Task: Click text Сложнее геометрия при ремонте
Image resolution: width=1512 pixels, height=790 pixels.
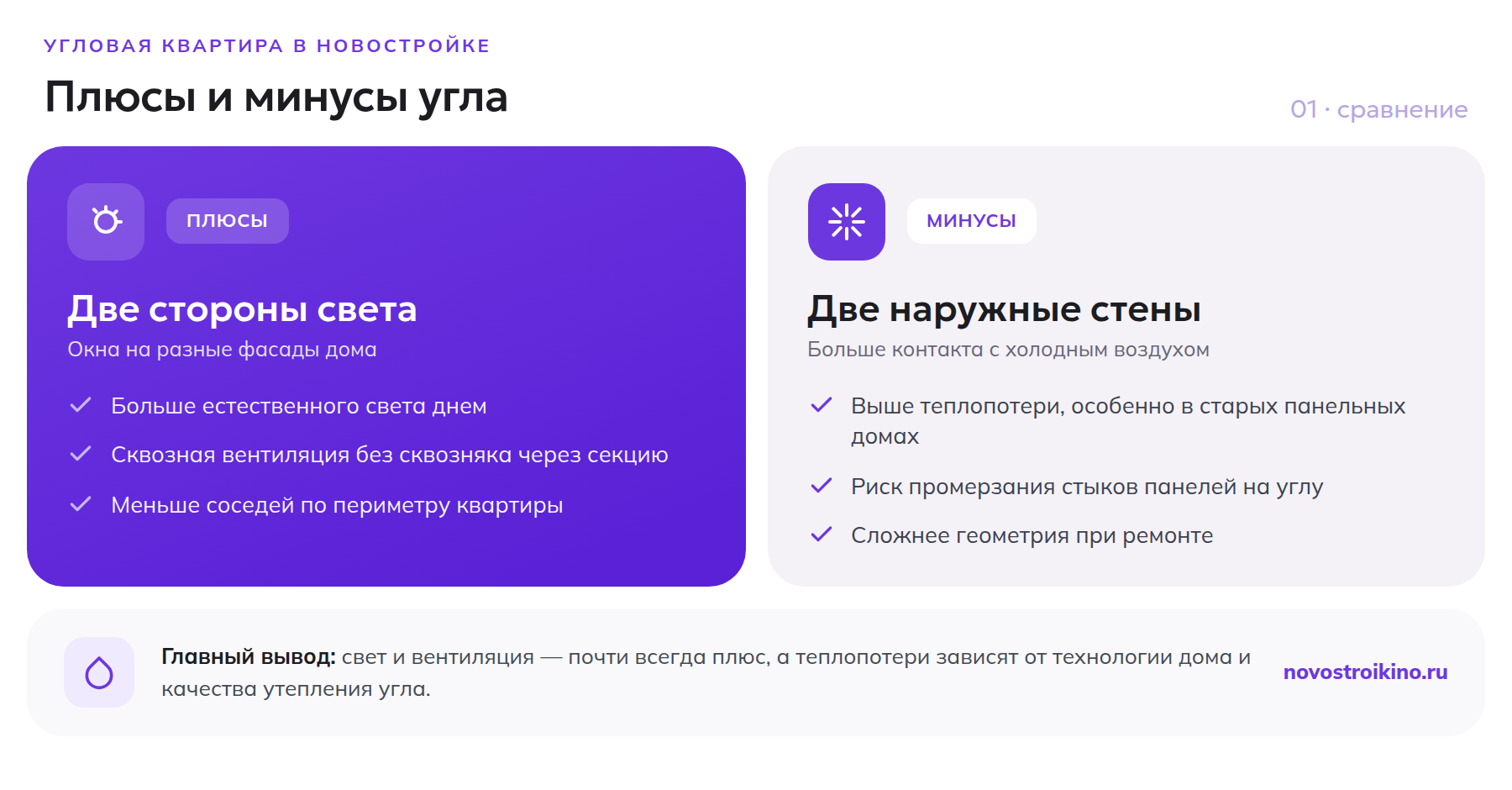Action: (1032, 535)
